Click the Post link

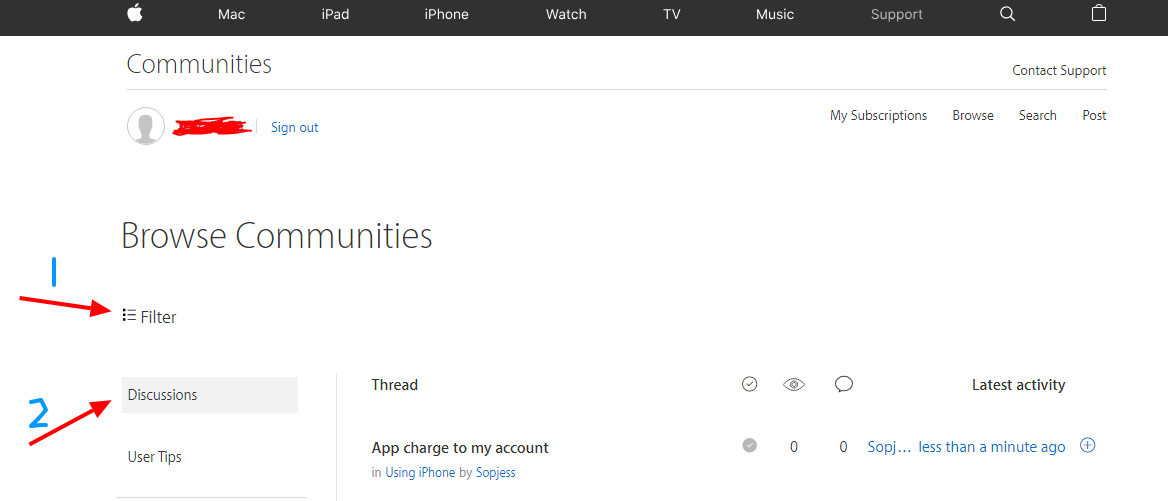pos(1094,115)
